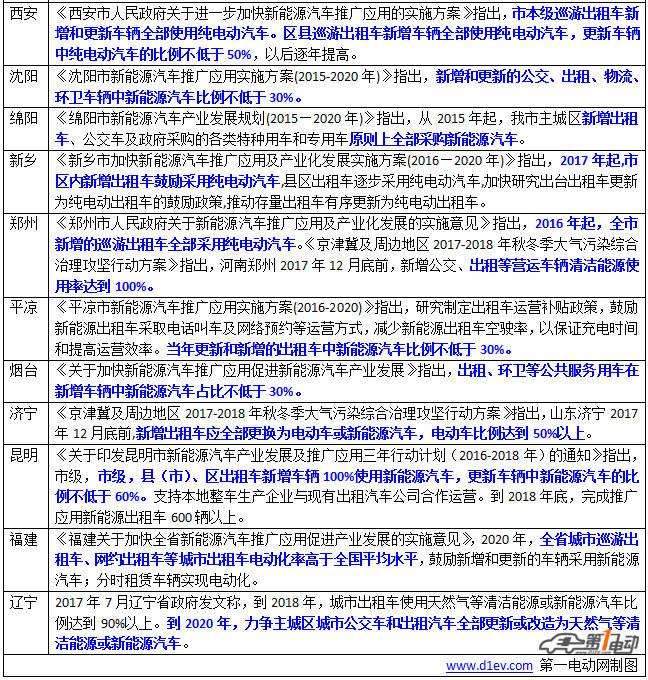Screen dimensions: 648x680
Task: Open the www.d1ev.com link
Action: click(489, 665)
